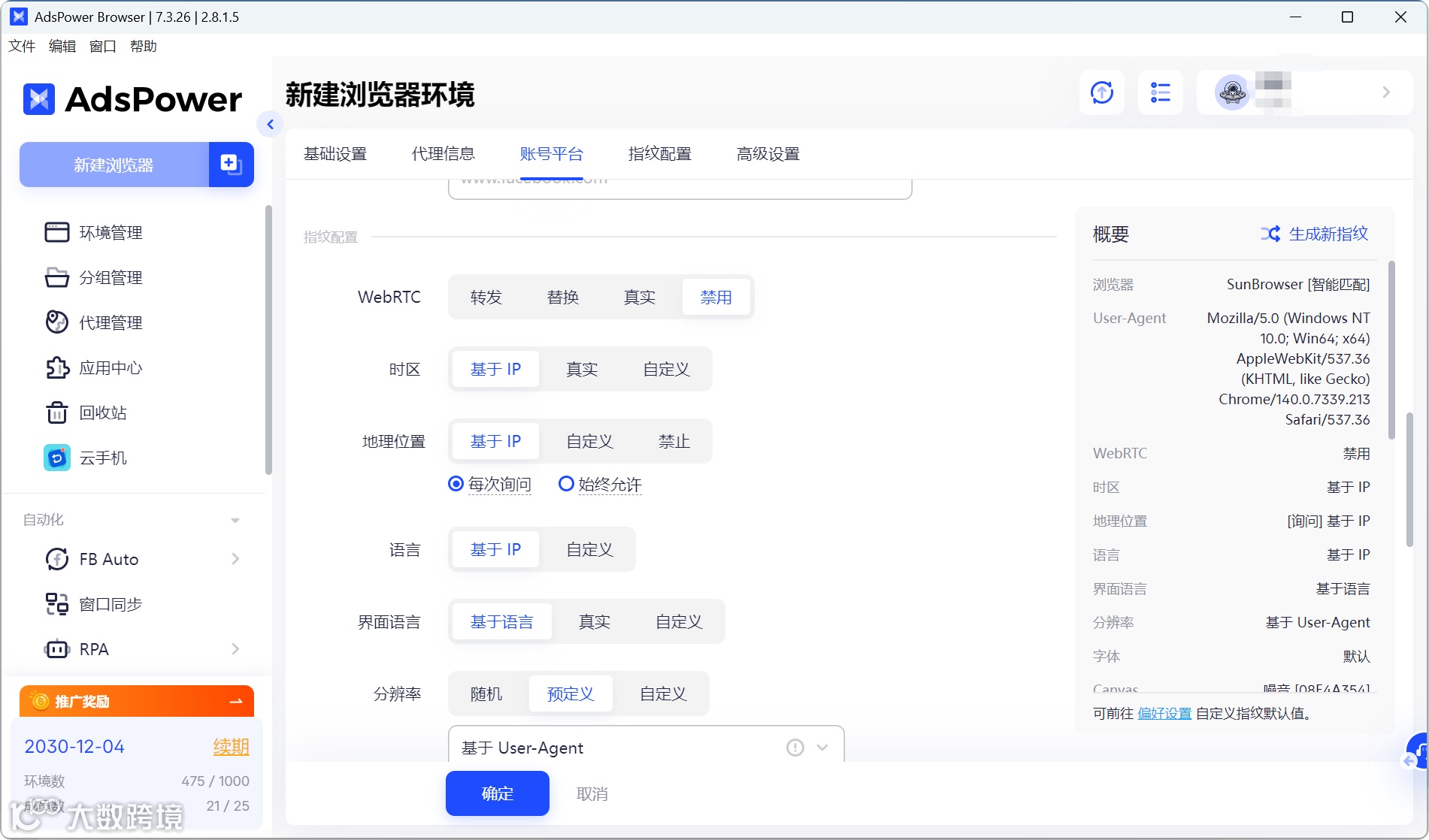Click the arrow on 推广奖励 banner
Viewport: 1429px width, 840px height.
236,701
